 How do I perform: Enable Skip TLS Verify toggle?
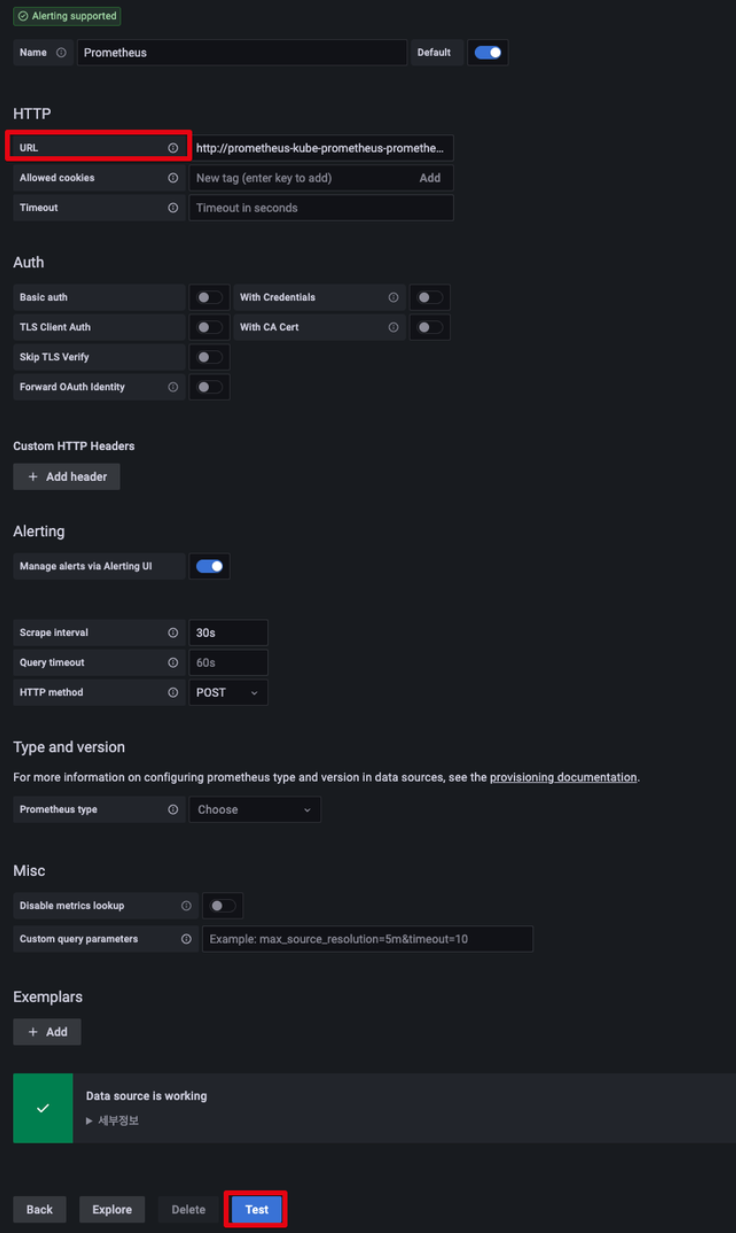pos(209,357)
